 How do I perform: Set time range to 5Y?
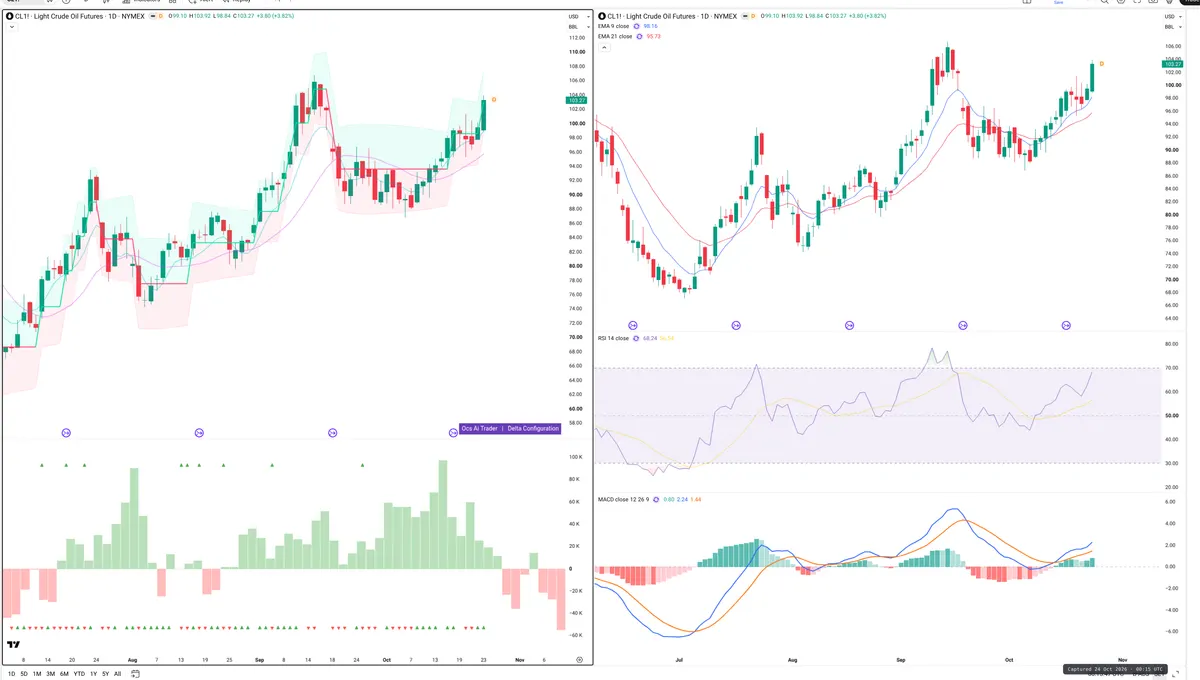[x=105, y=673]
